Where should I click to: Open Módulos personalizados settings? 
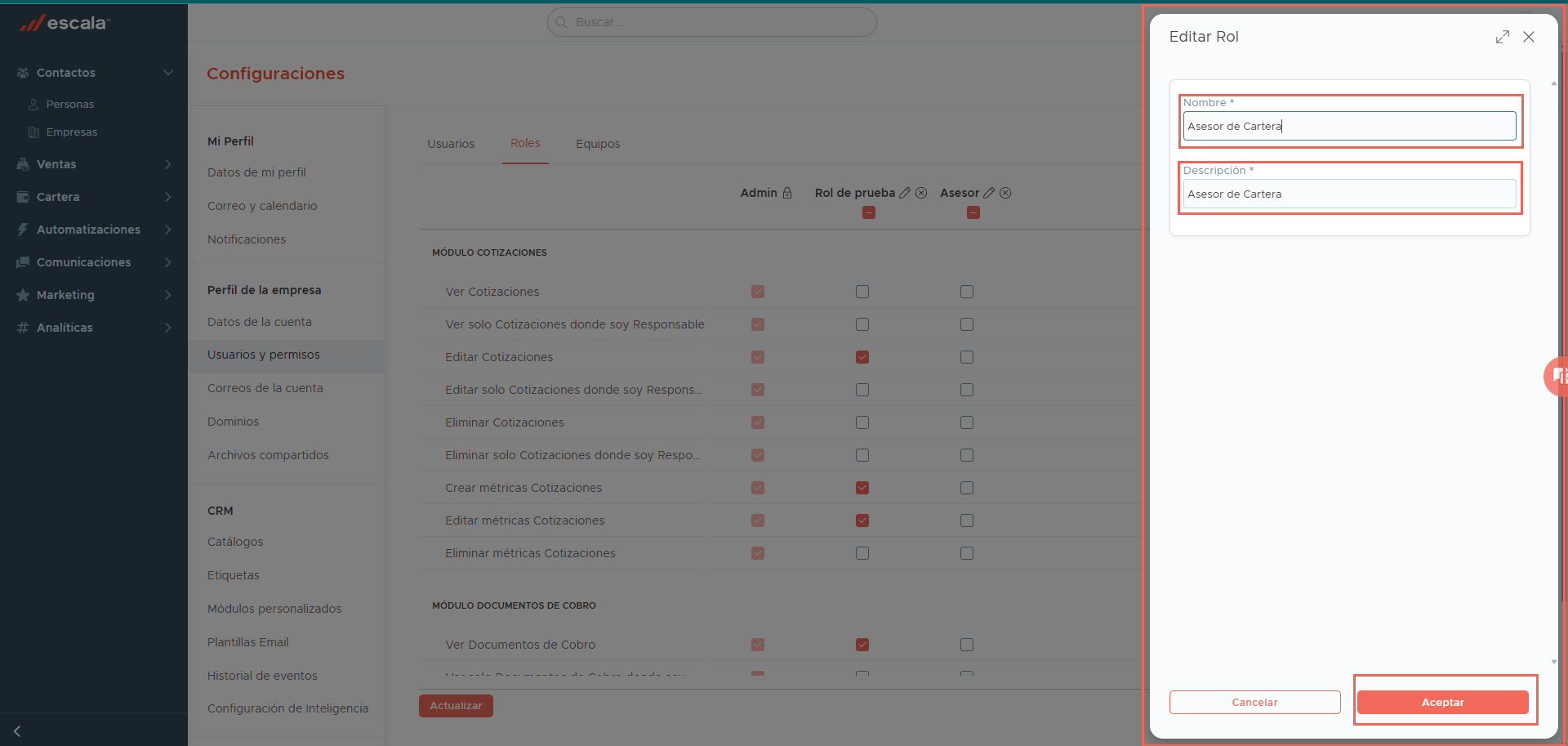(274, 609)
